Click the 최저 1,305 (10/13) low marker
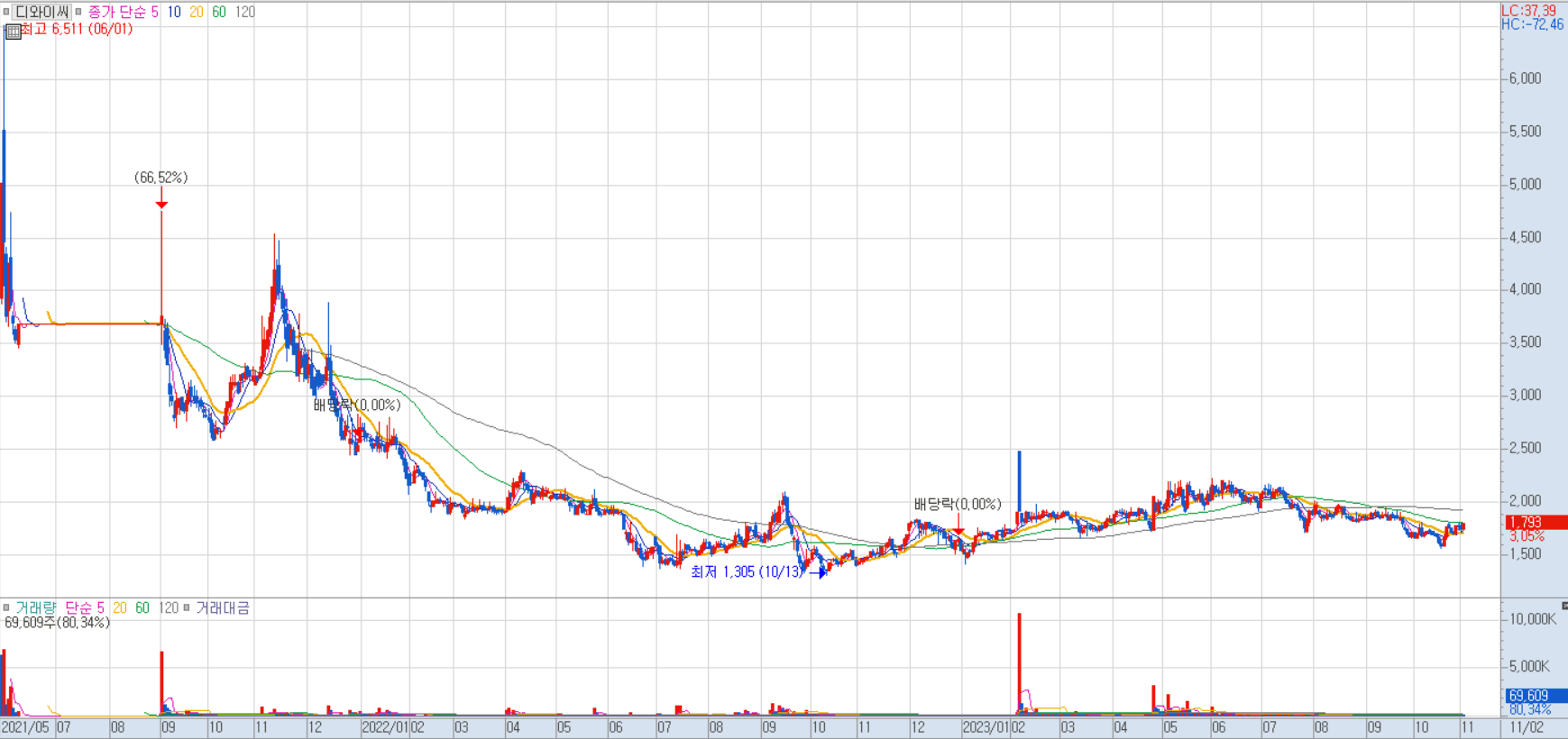This screenshot has width=1568, height=739. pyautogui.click(x=747, y=572)
